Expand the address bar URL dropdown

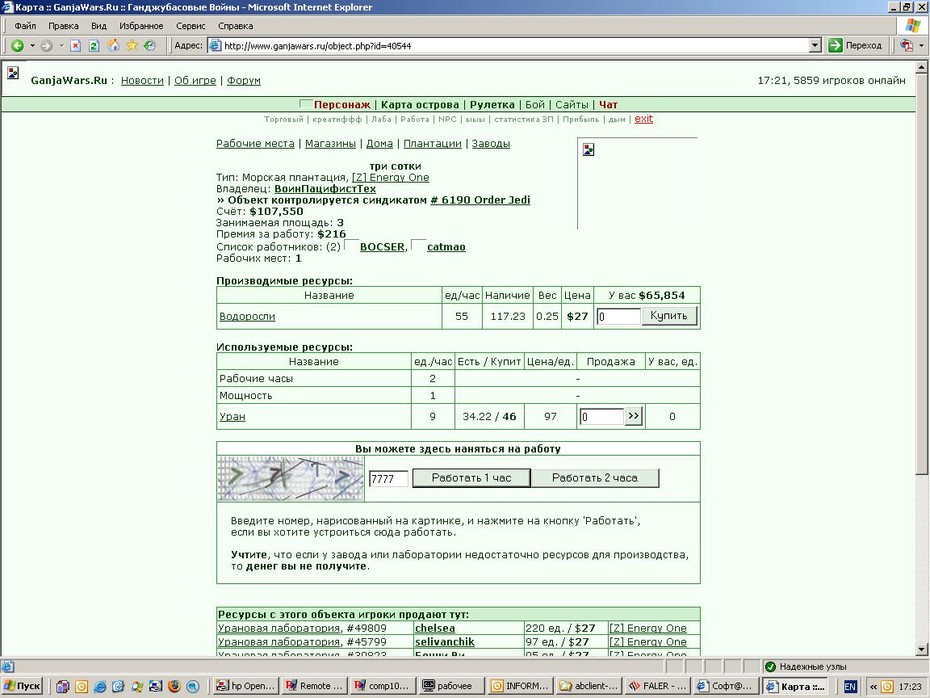click(814, 46)
